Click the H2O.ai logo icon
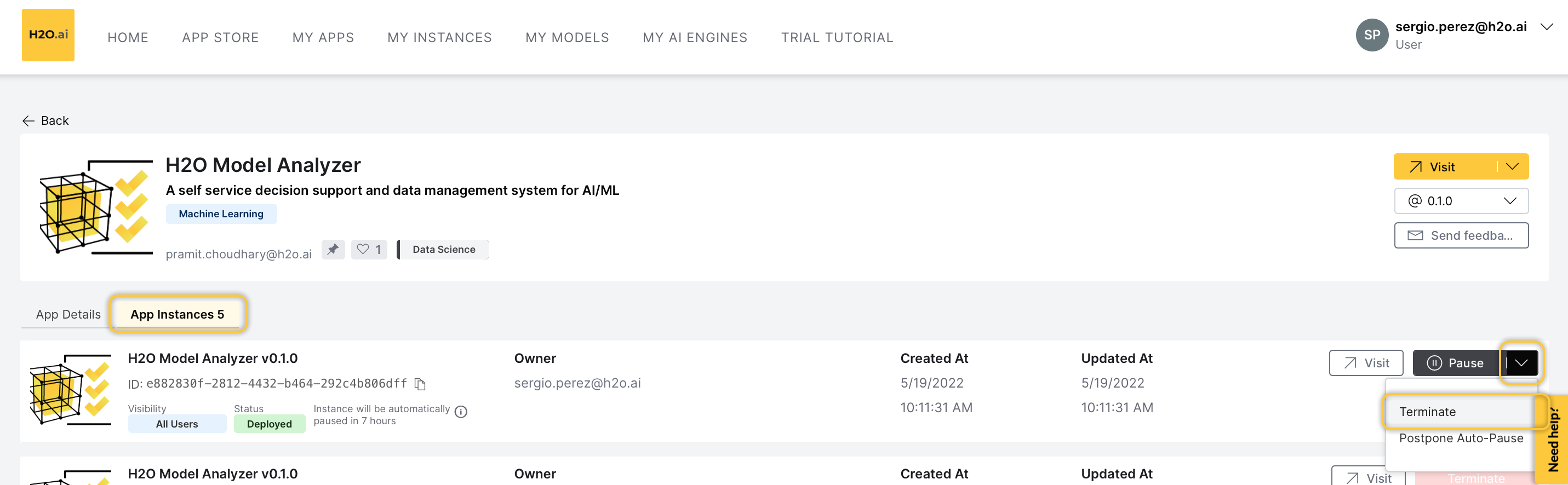Image resolution: width=1568 pixels, height=485 pixels. point(48,34)
